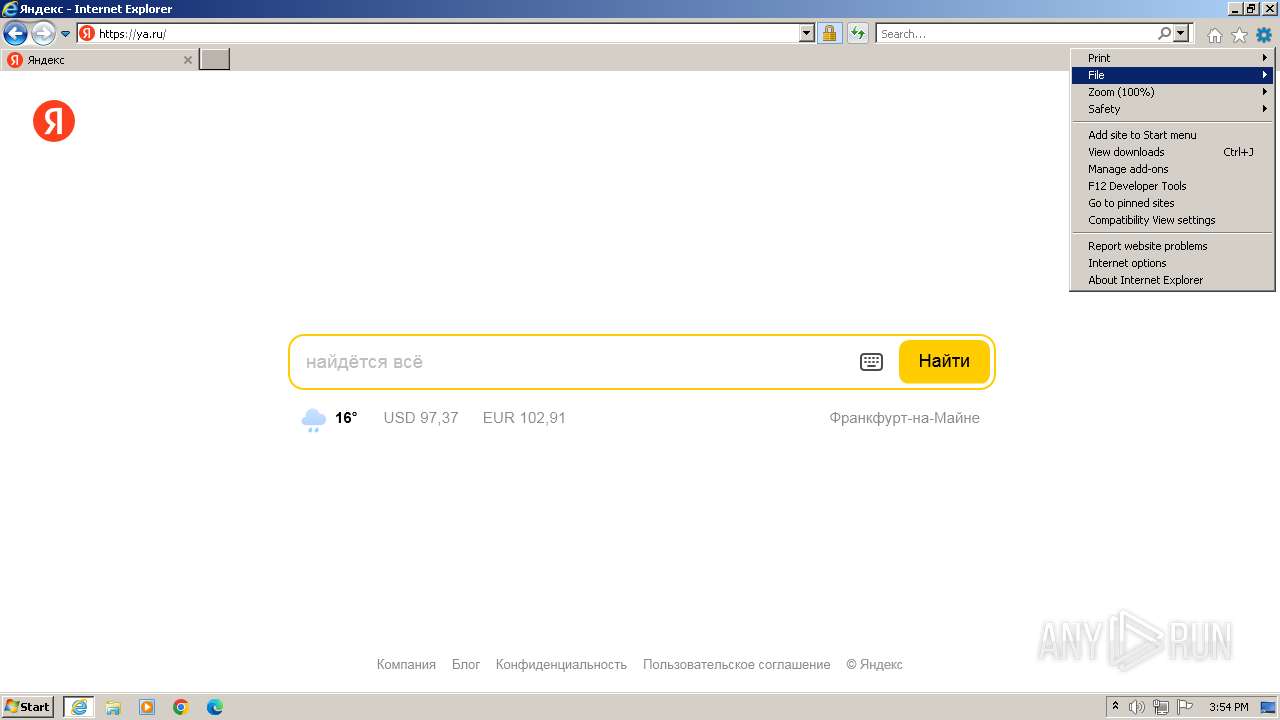Select About Internet Explorer
Screen dimensions: 1280x720
click(1172, 280)
